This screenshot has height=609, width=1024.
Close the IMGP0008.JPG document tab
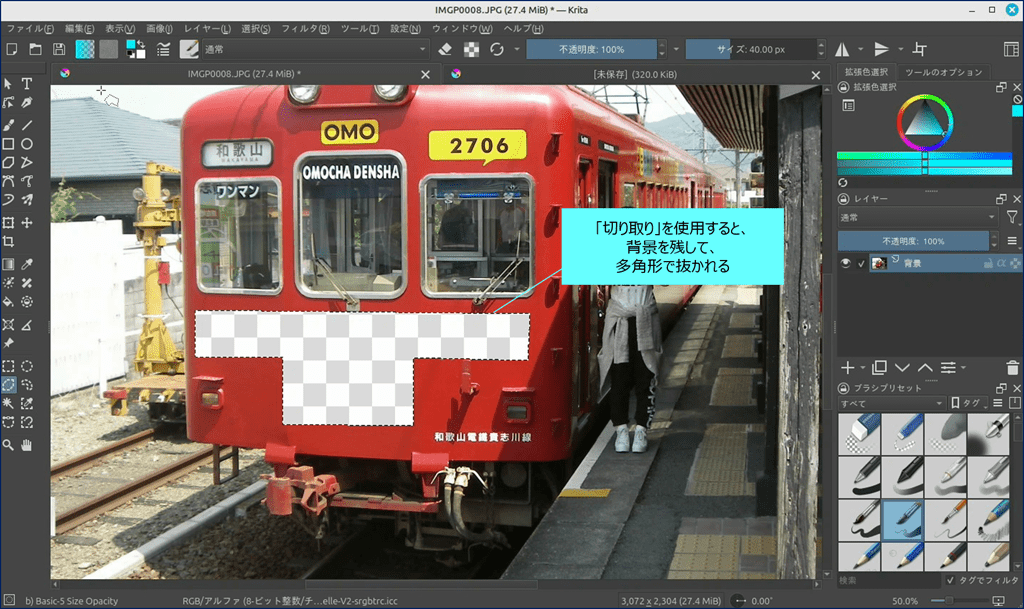[425, 74]
